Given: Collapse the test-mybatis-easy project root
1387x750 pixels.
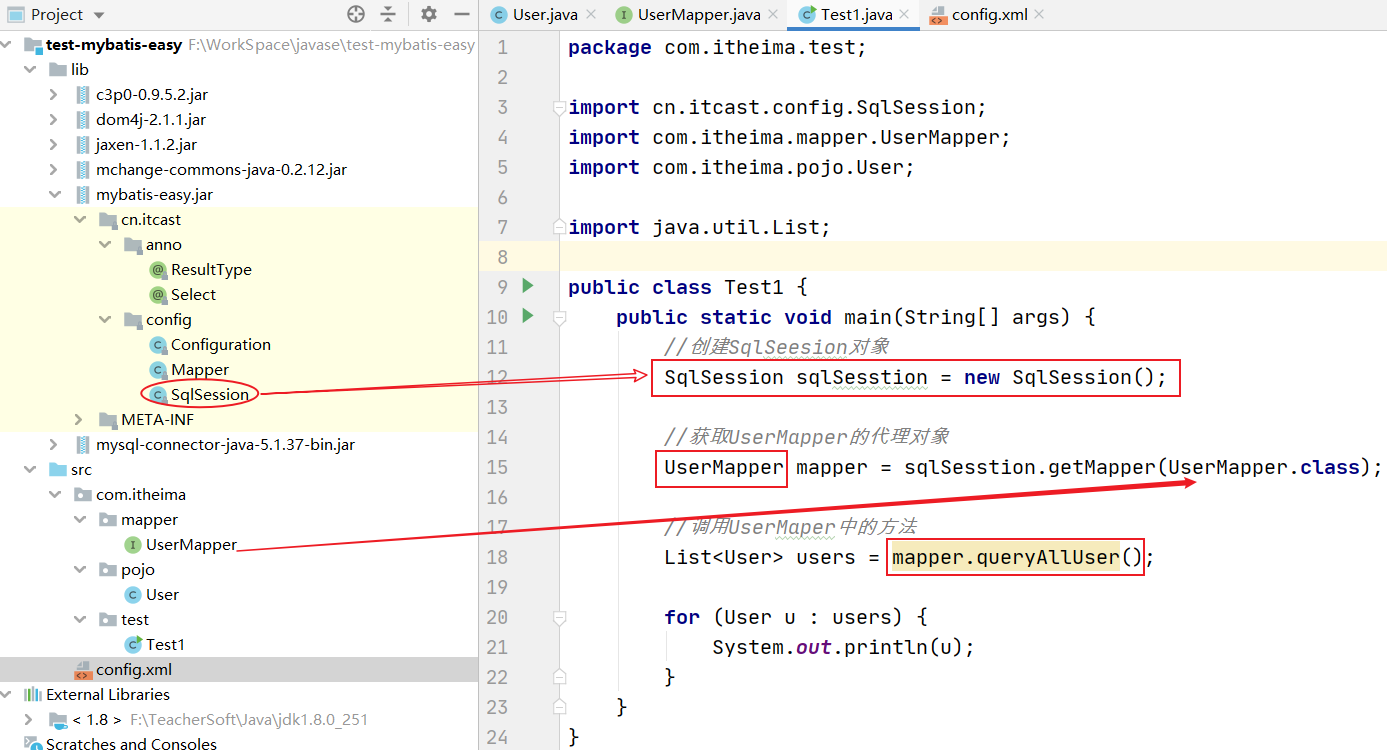Looking at the screenshot, I should pyautogui.click(x=8, y=45).
